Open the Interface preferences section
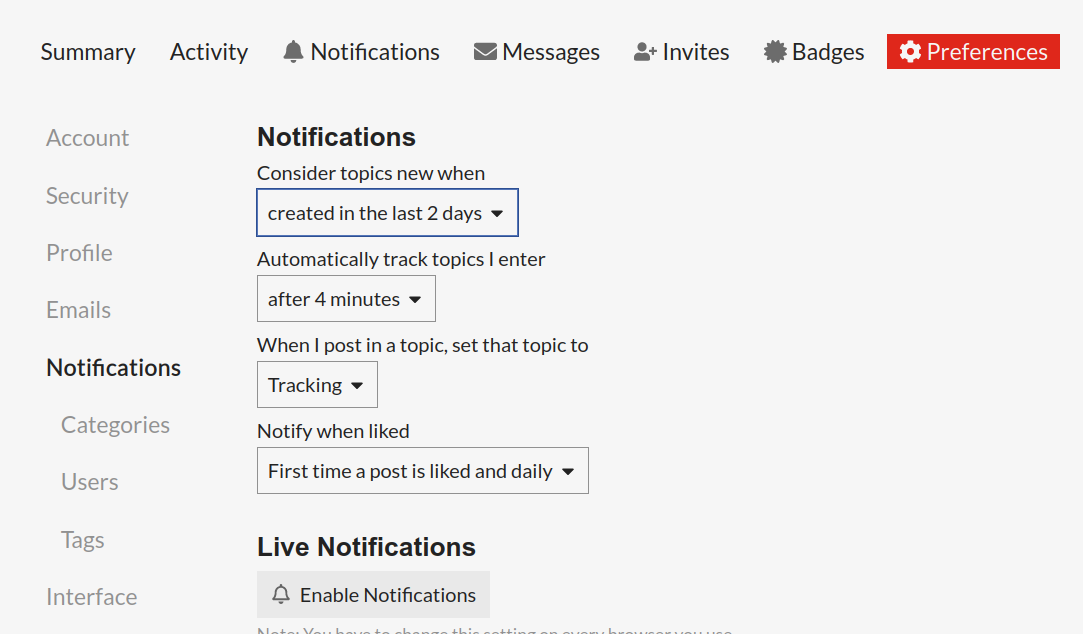Viewport: 1083px width, 634px height. [x=92, y=597]
